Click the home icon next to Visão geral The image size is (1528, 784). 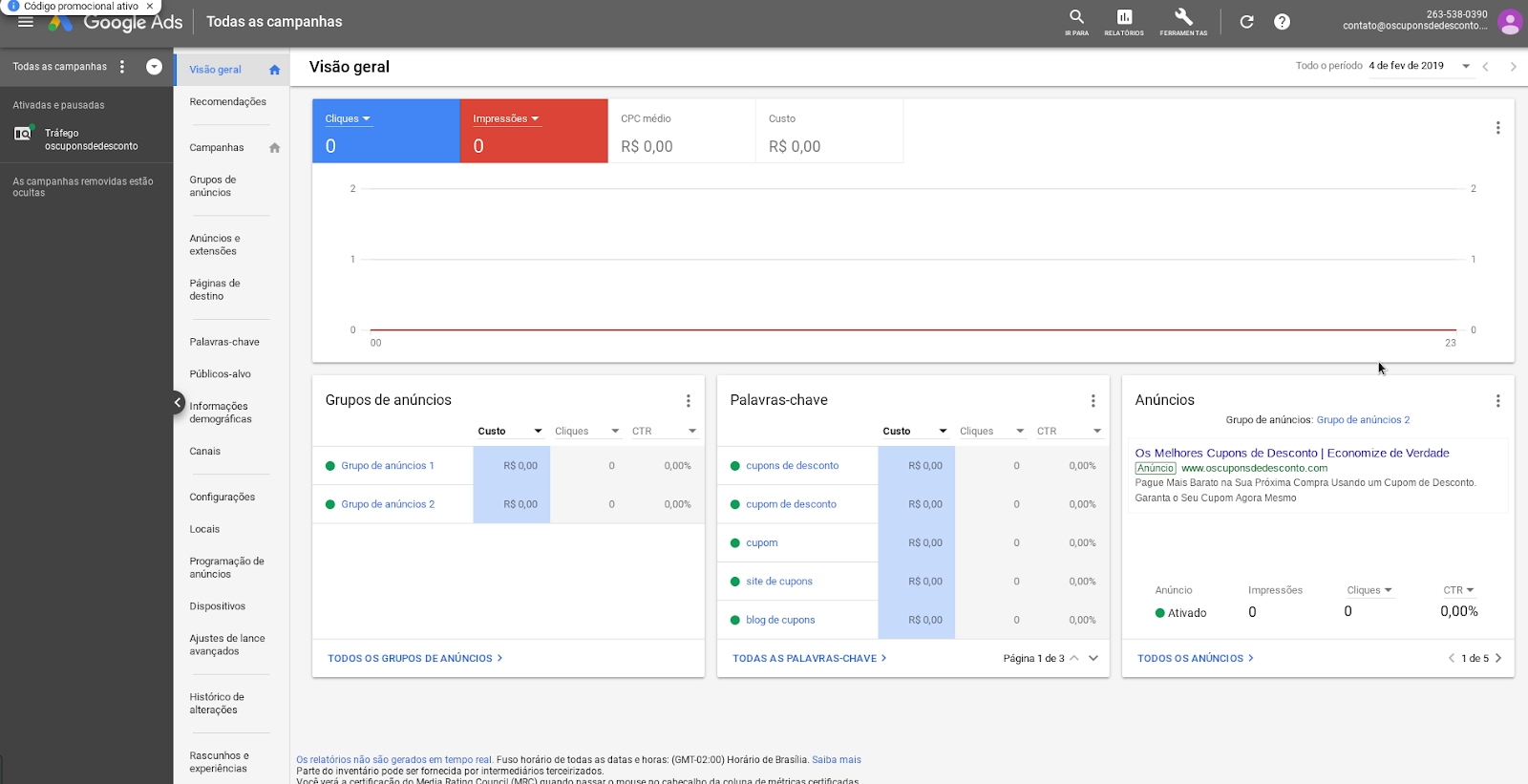pyautogui.click(x=274, y=70)
